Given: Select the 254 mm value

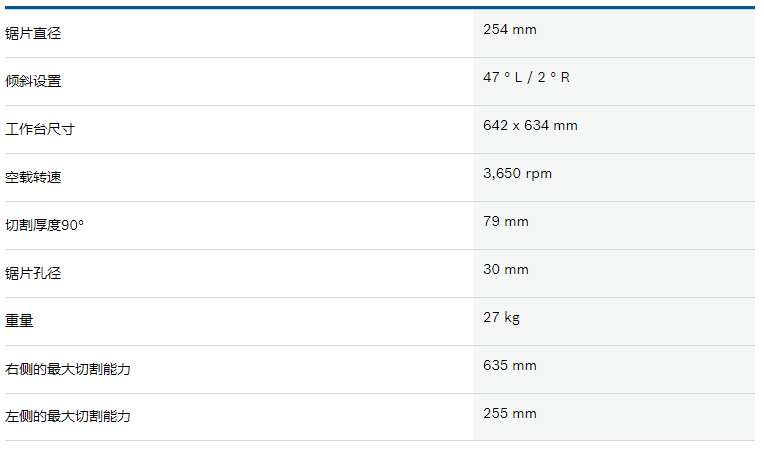Looking at the screenshot, I should (x=510, y=30).
